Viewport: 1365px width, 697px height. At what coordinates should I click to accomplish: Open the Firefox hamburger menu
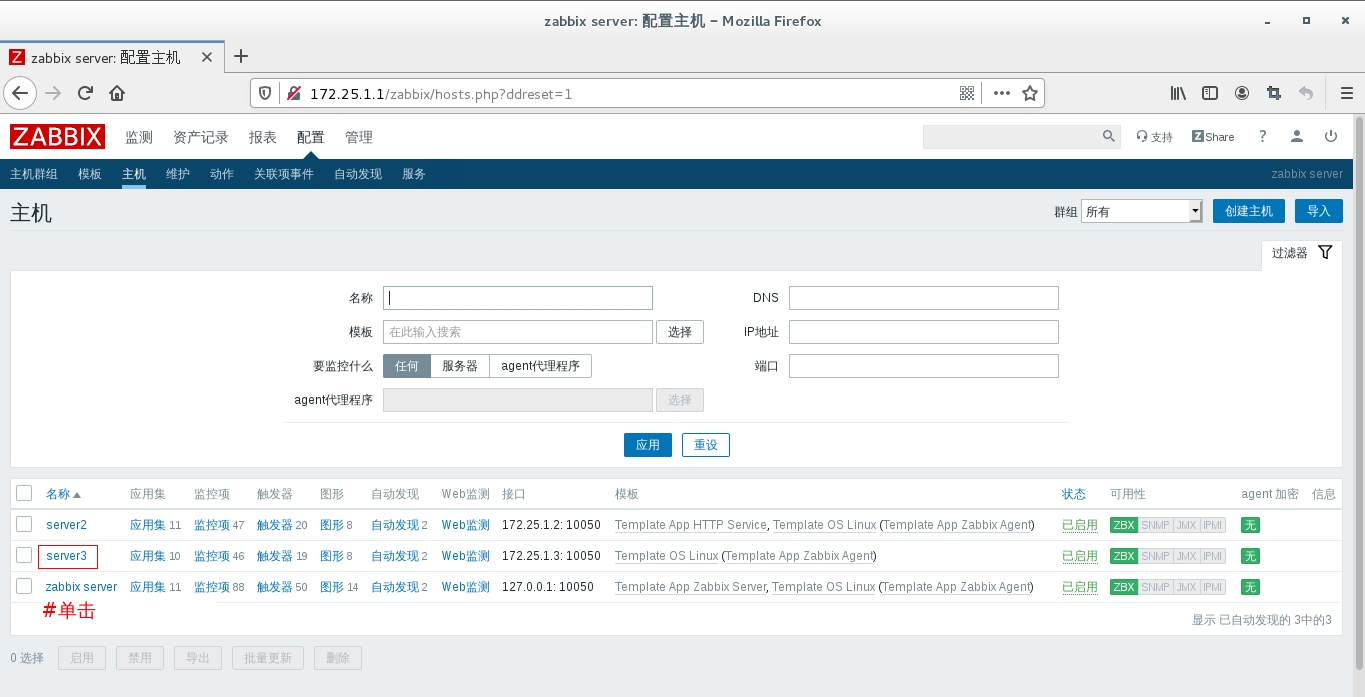pos(1346,93)
